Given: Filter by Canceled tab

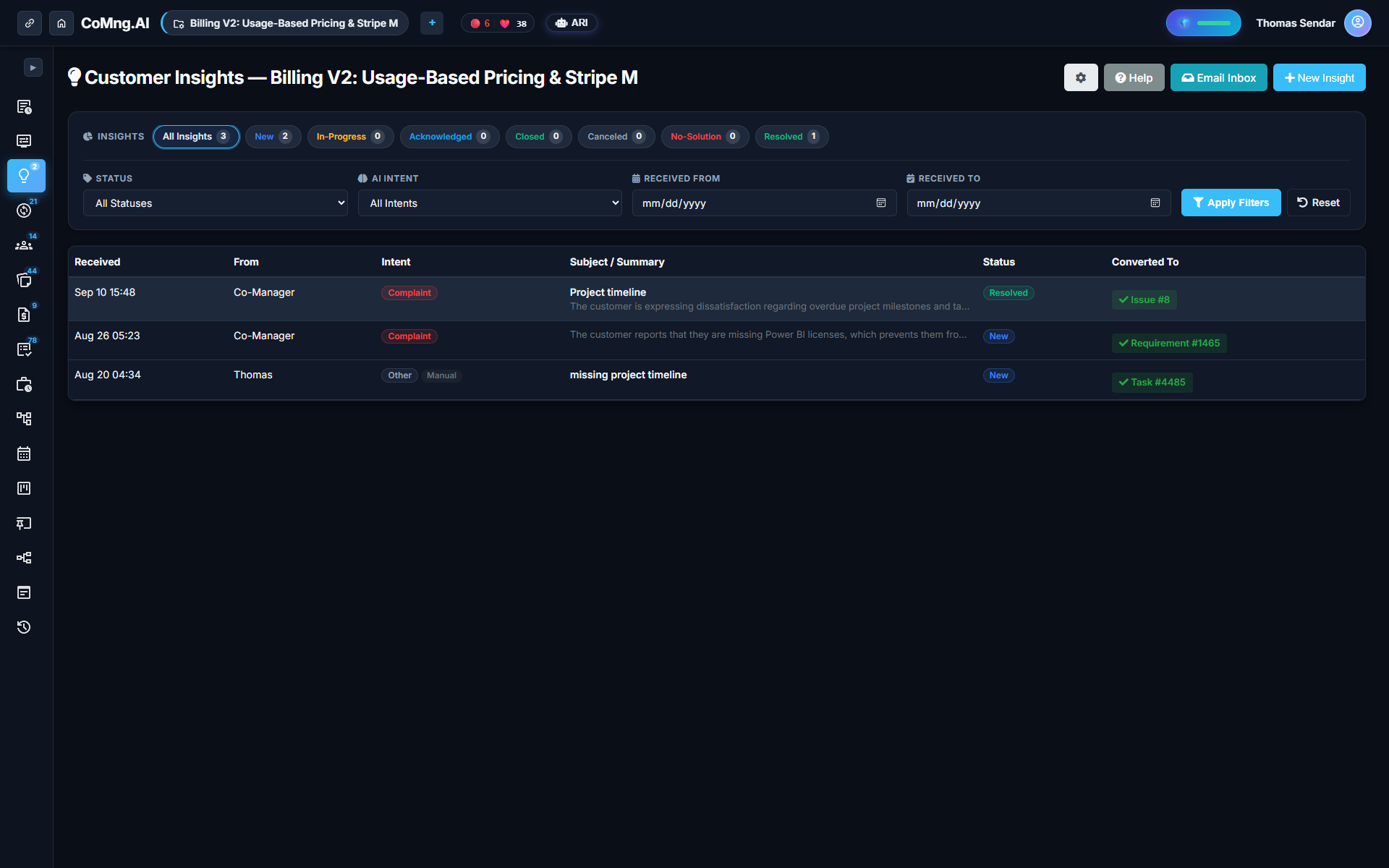Looking at the screenshot, I should (616, 137).
